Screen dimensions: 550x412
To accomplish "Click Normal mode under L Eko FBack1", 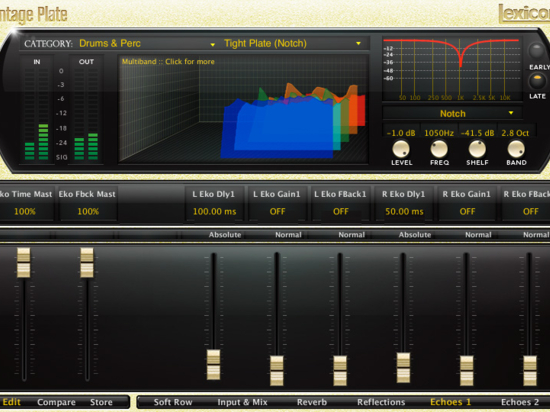I will [x=351, y=235].
